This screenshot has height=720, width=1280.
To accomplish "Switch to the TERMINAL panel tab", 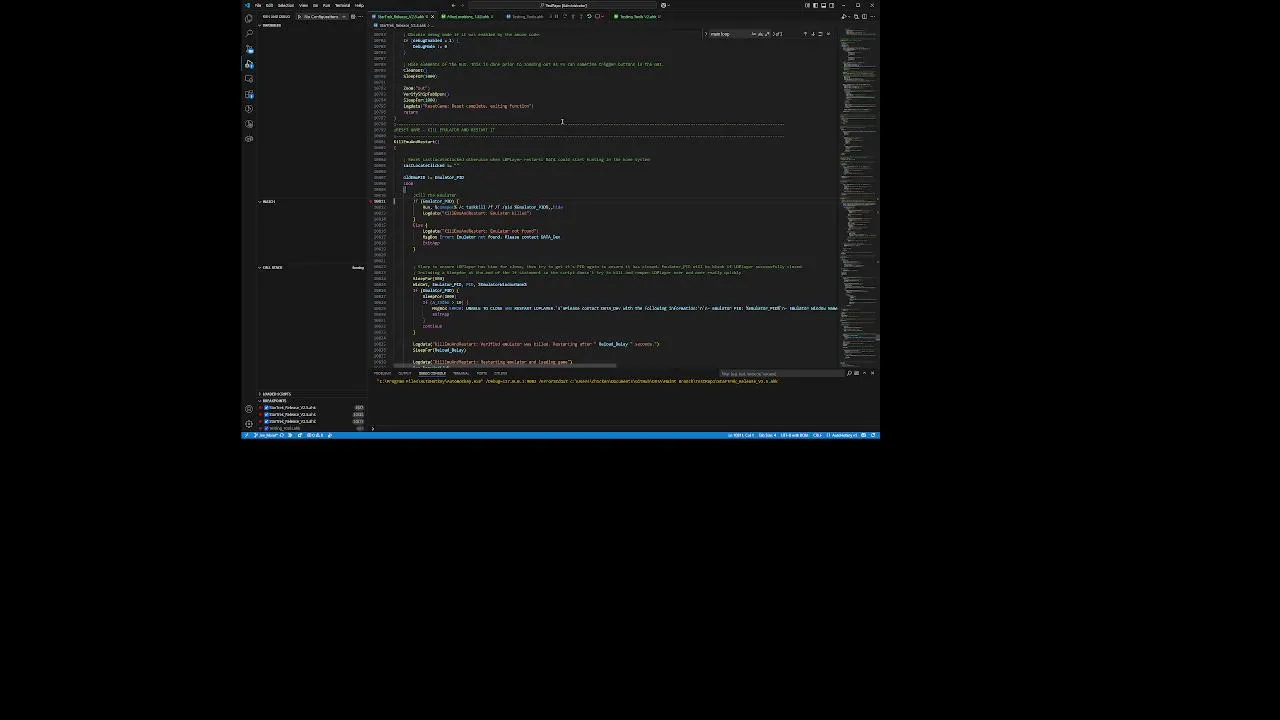I will [460, 373].
